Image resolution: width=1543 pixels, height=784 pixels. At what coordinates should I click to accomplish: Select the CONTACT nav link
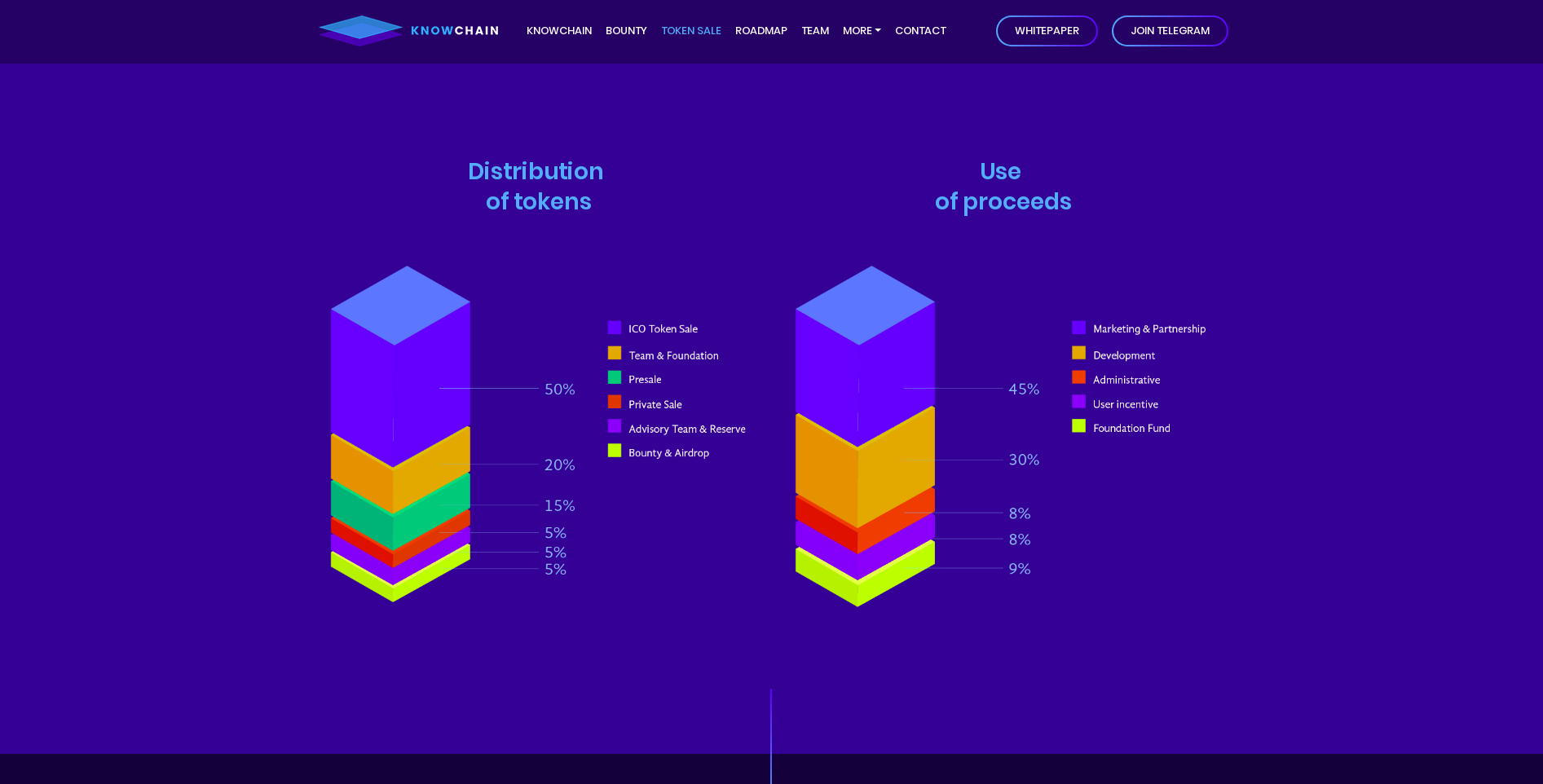point(920,31)
